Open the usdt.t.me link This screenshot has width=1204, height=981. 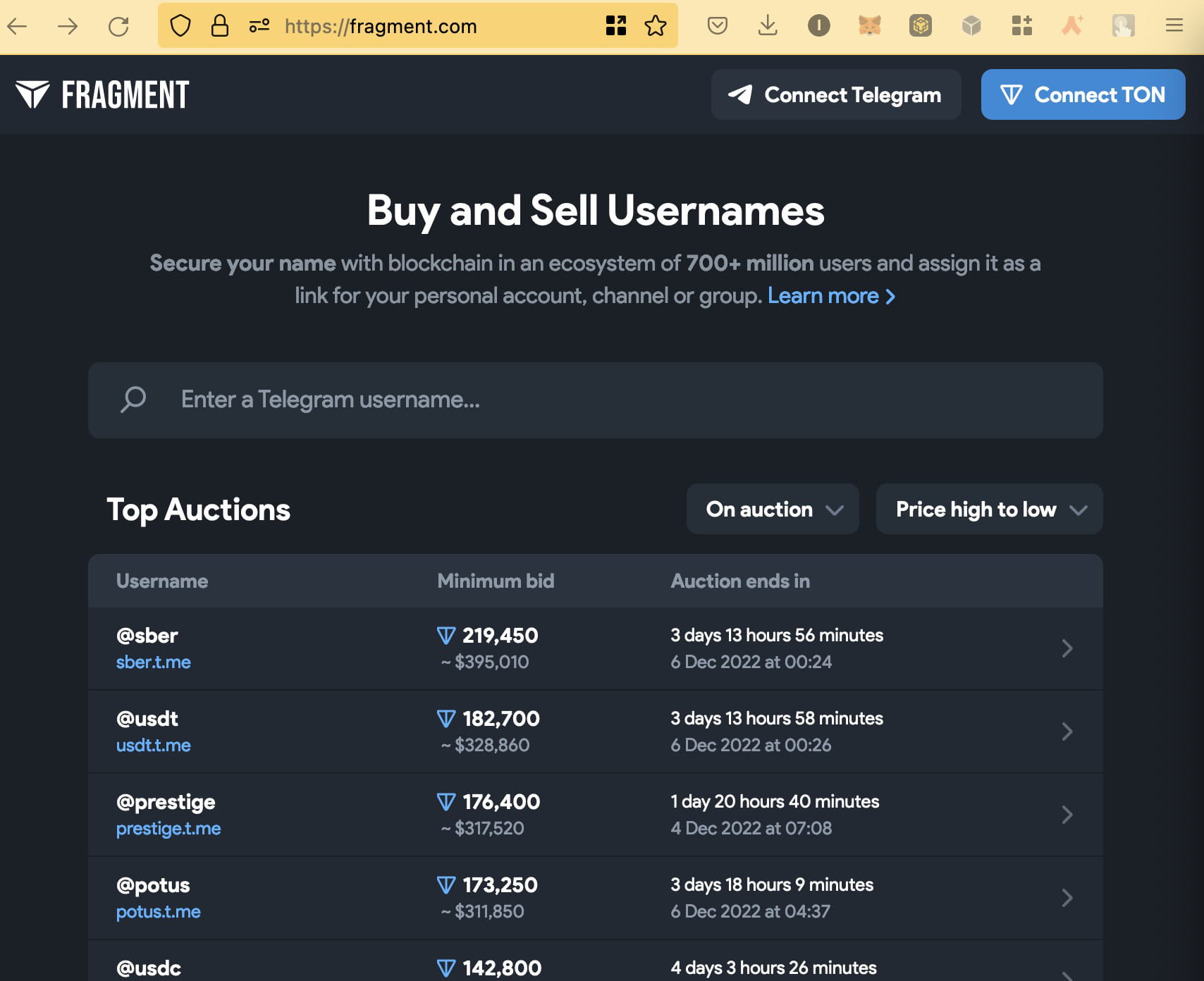click(x=154, y=745)
